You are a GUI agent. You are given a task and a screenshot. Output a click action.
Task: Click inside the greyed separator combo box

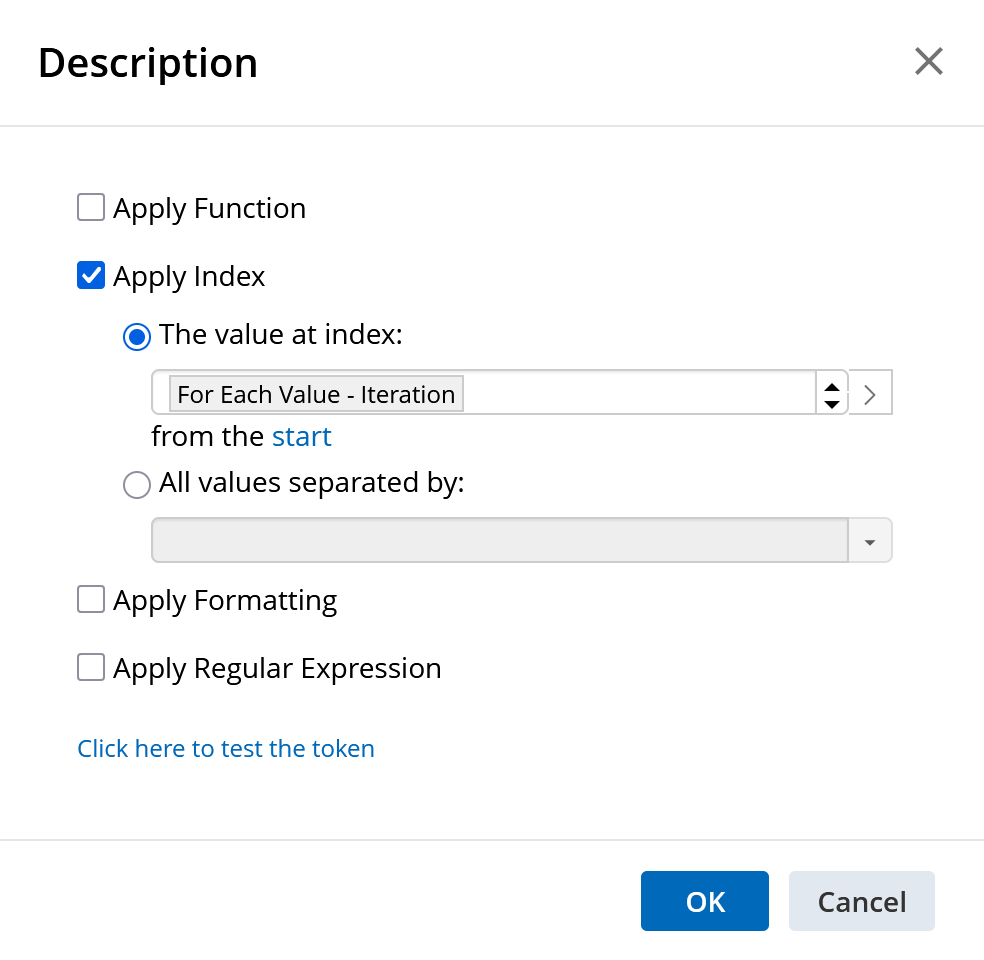point(500,541)
